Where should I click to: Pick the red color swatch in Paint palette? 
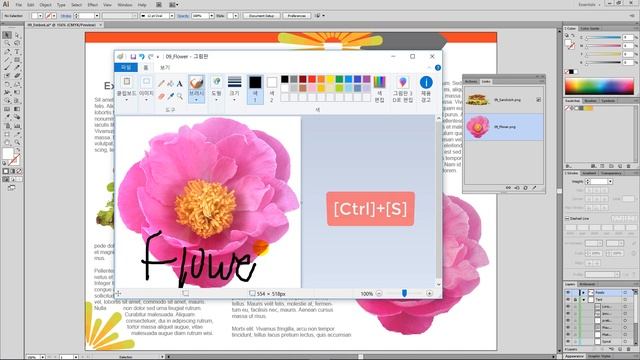pos(312,79)
